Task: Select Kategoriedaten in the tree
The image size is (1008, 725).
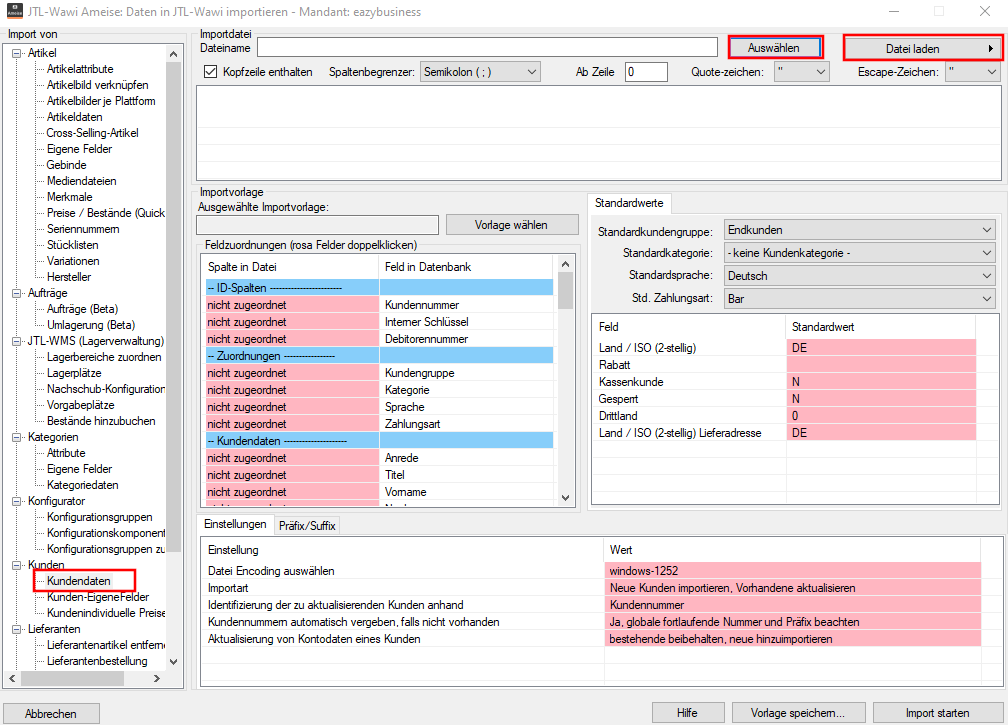Action: pyautogui.click(x=82, y=485)
